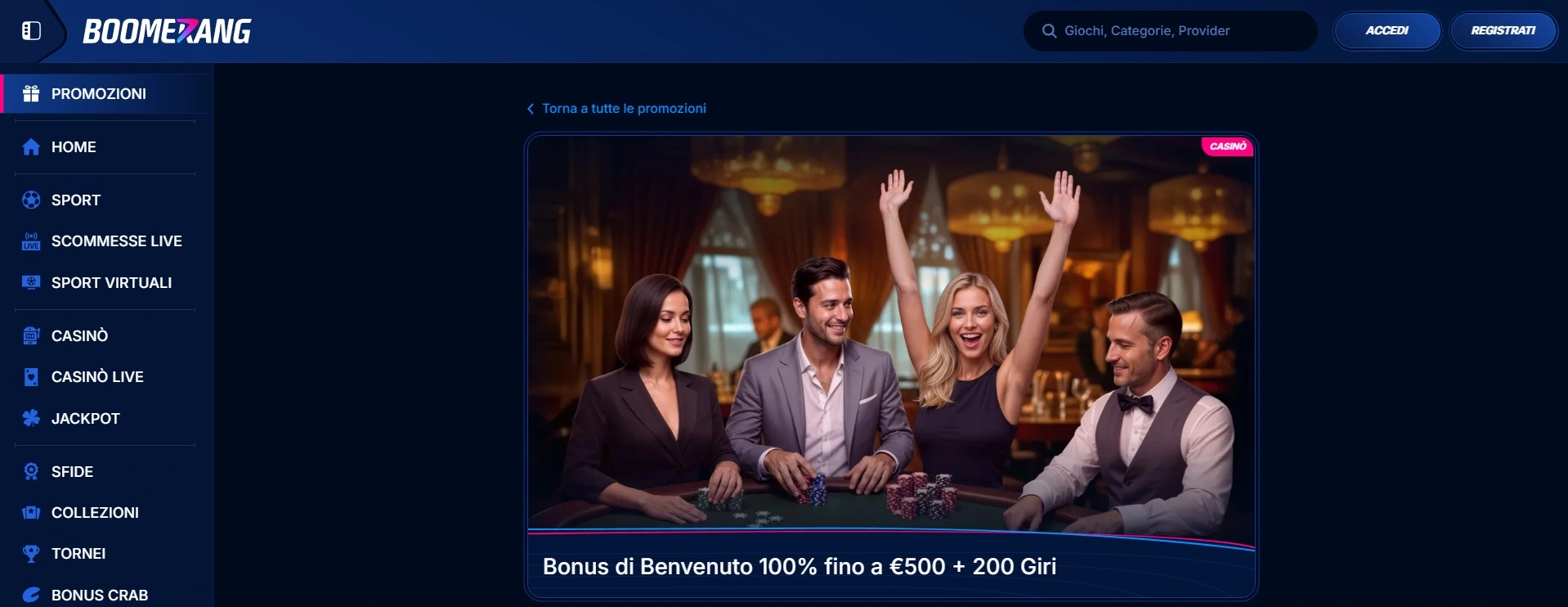Collapse the sidebar with the panel toggle icon
Viewport: 1568px width, 607px height.
pyautogui.click(x=31, y=31)
